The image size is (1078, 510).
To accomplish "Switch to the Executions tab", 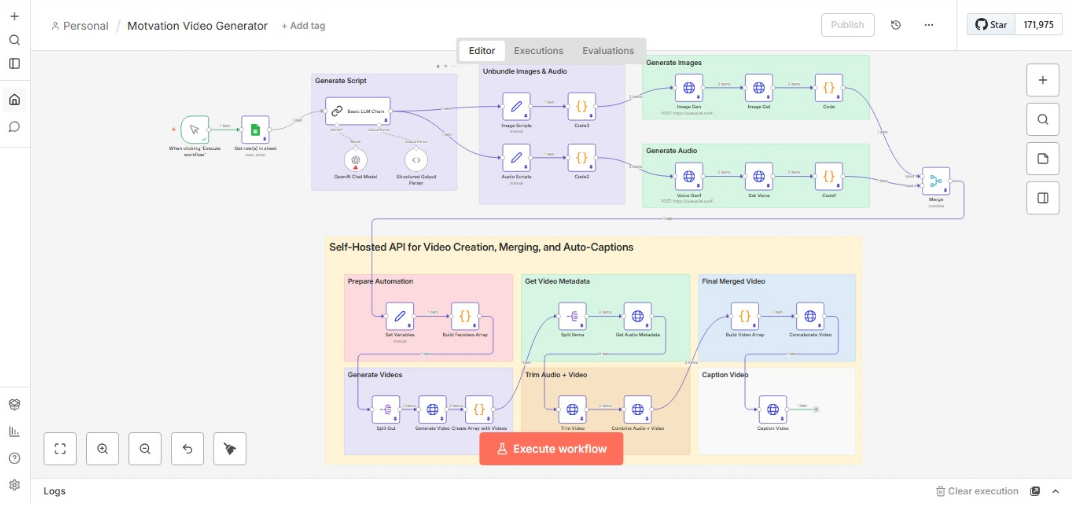I will pyautogui.click(x=538, y=51).
